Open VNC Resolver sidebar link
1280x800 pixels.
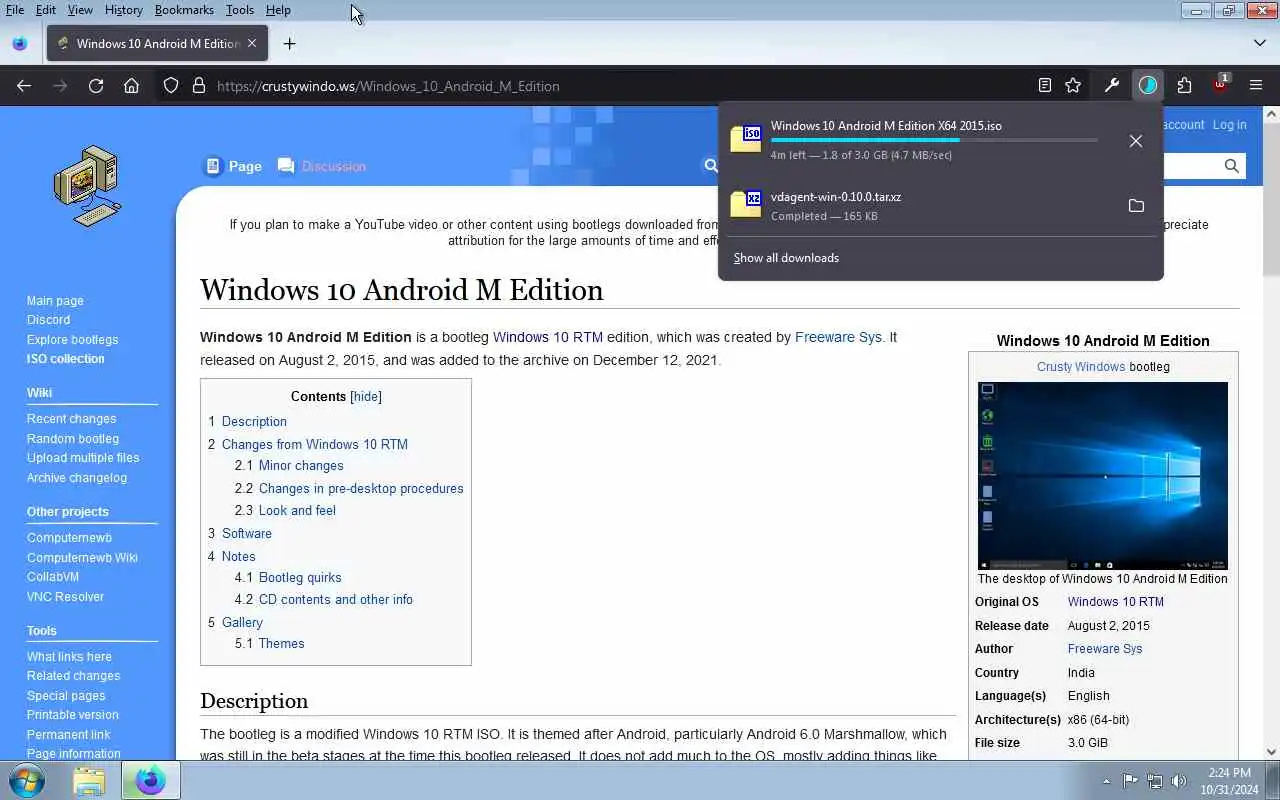[65, 597]
